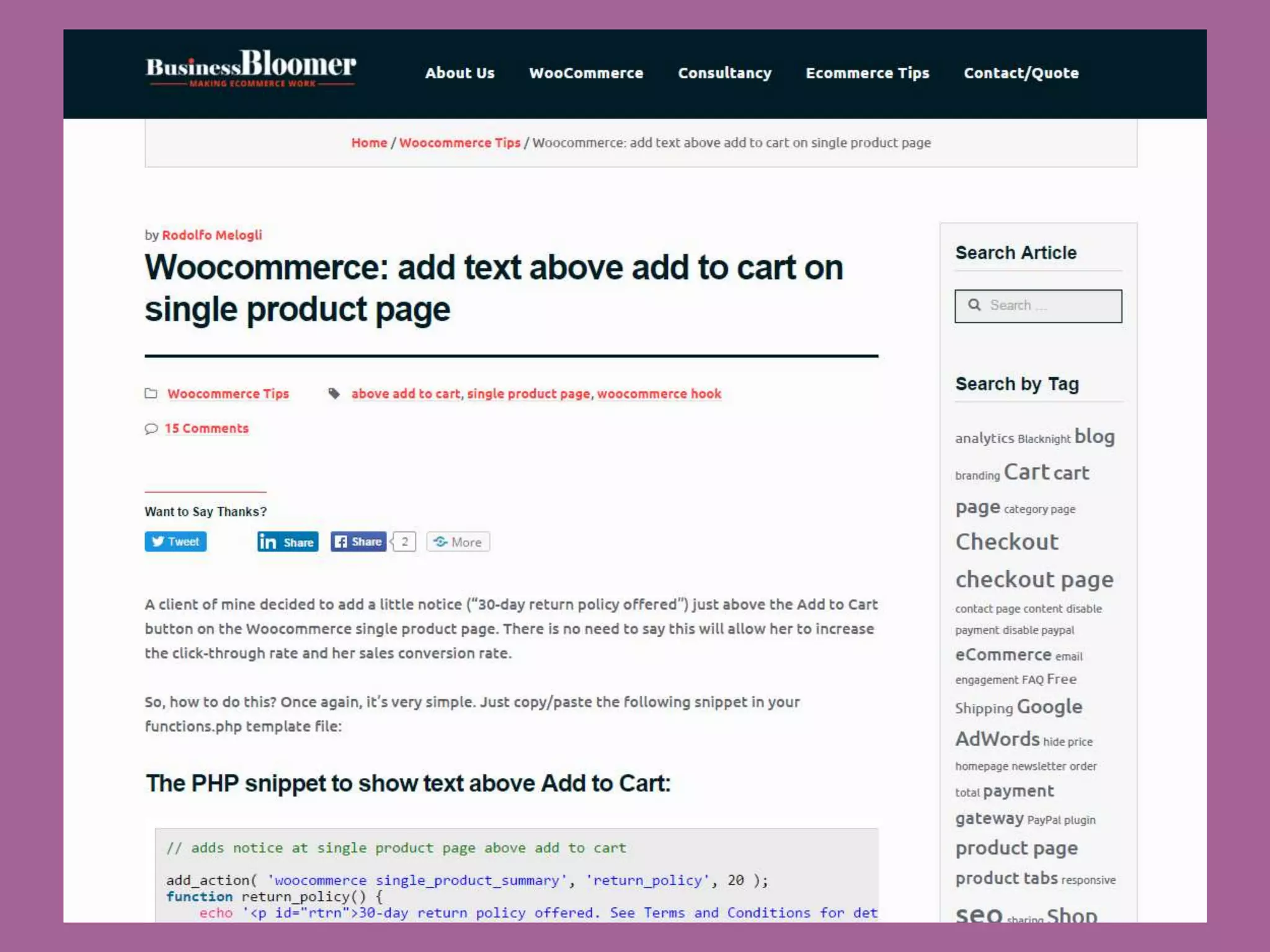Select the 'checkout page' tag
Image resolution: width=1270 pixels, height=952 pixels.
pyautogui.click(x=1034, y=579)
